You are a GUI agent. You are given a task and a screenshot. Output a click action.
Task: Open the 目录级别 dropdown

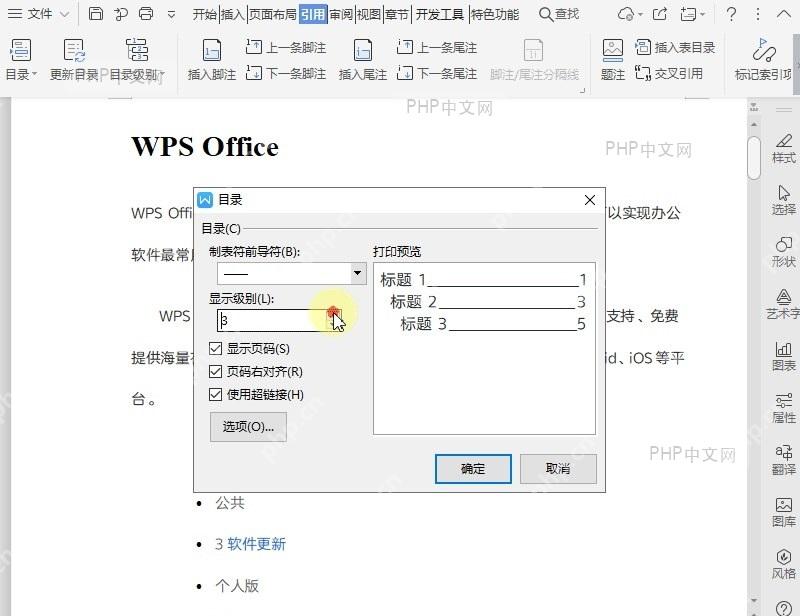(x=137, y=60)
